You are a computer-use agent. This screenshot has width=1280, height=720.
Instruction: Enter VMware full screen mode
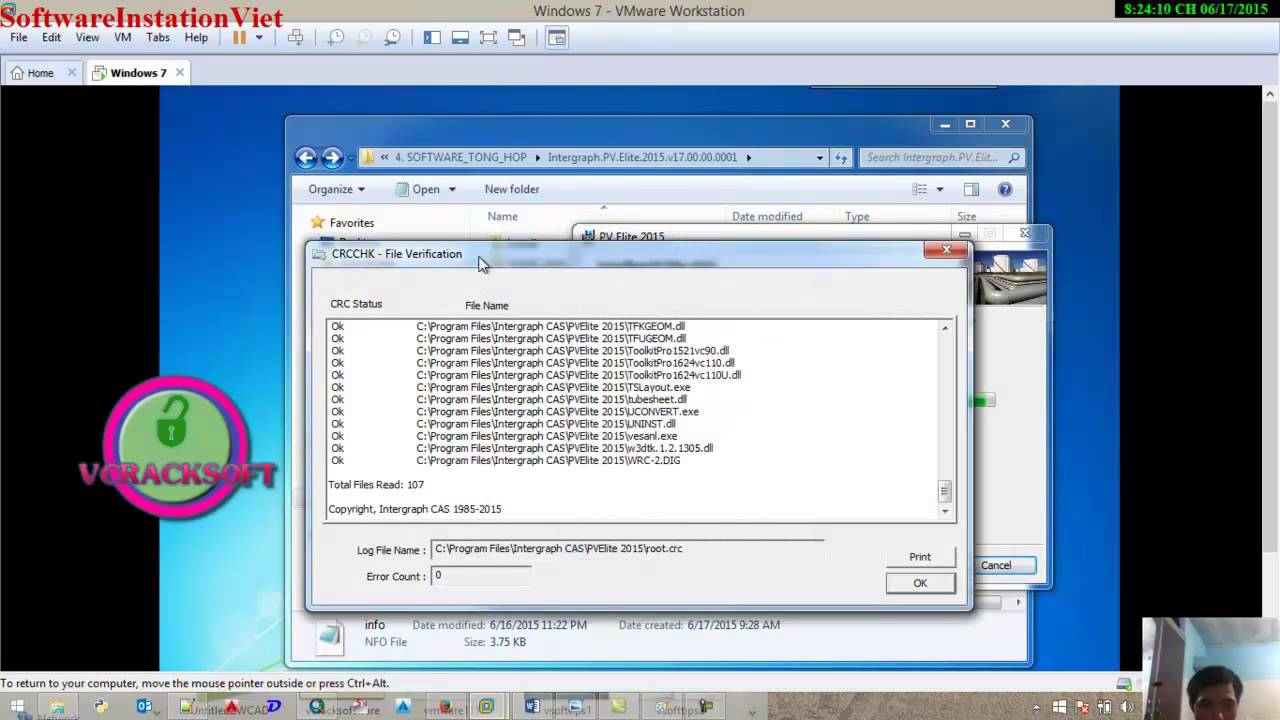pyautogui.click(x=488, y=37)
